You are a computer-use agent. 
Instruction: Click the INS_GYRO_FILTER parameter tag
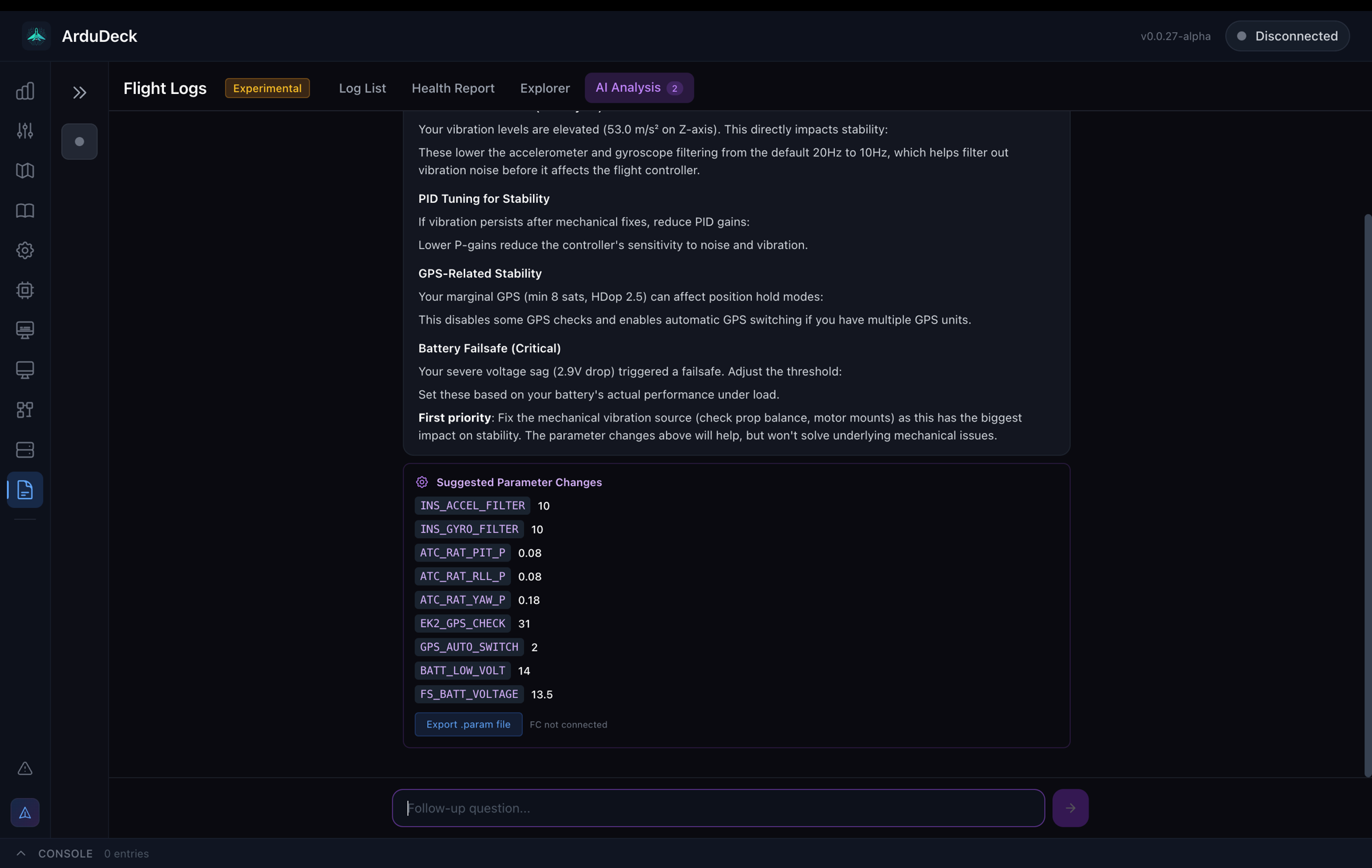pos(469,529)
